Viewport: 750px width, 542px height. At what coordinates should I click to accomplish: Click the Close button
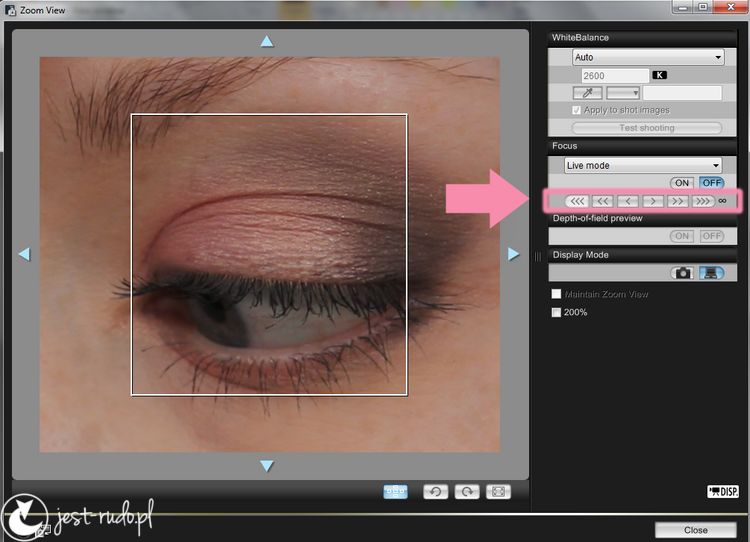[695, 530]
